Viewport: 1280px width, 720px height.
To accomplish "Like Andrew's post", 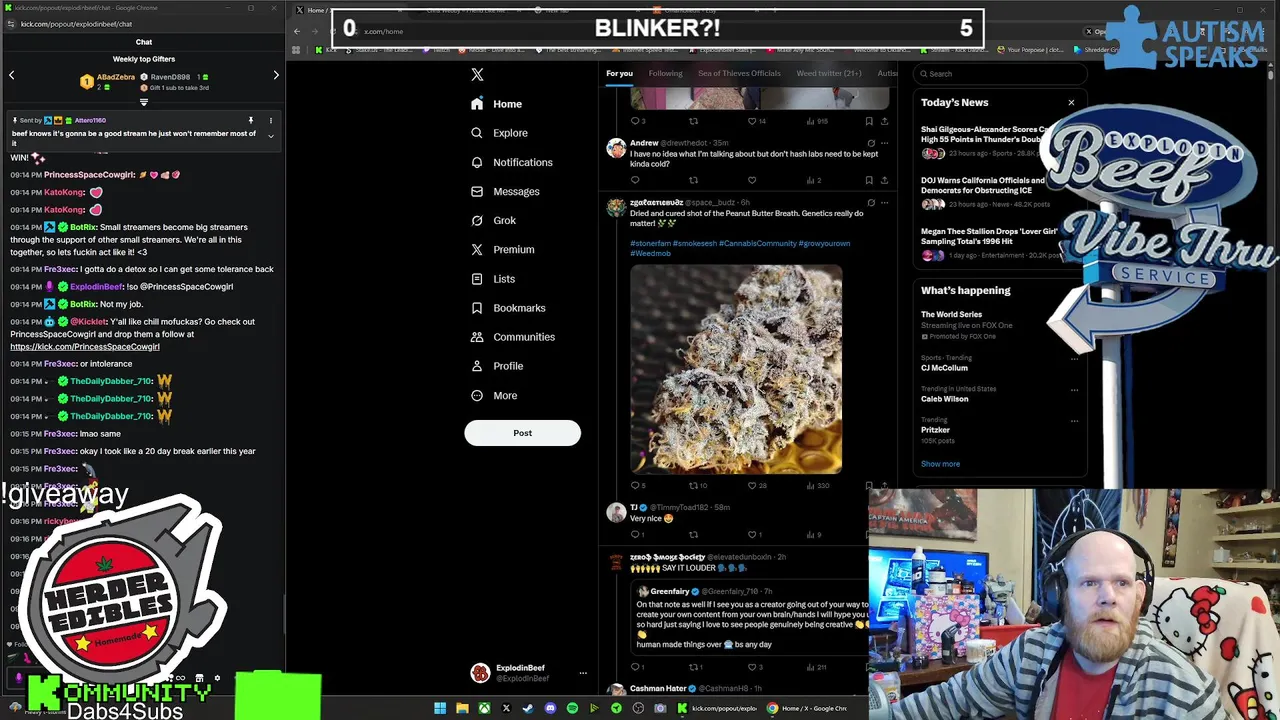I will (752, 180).
